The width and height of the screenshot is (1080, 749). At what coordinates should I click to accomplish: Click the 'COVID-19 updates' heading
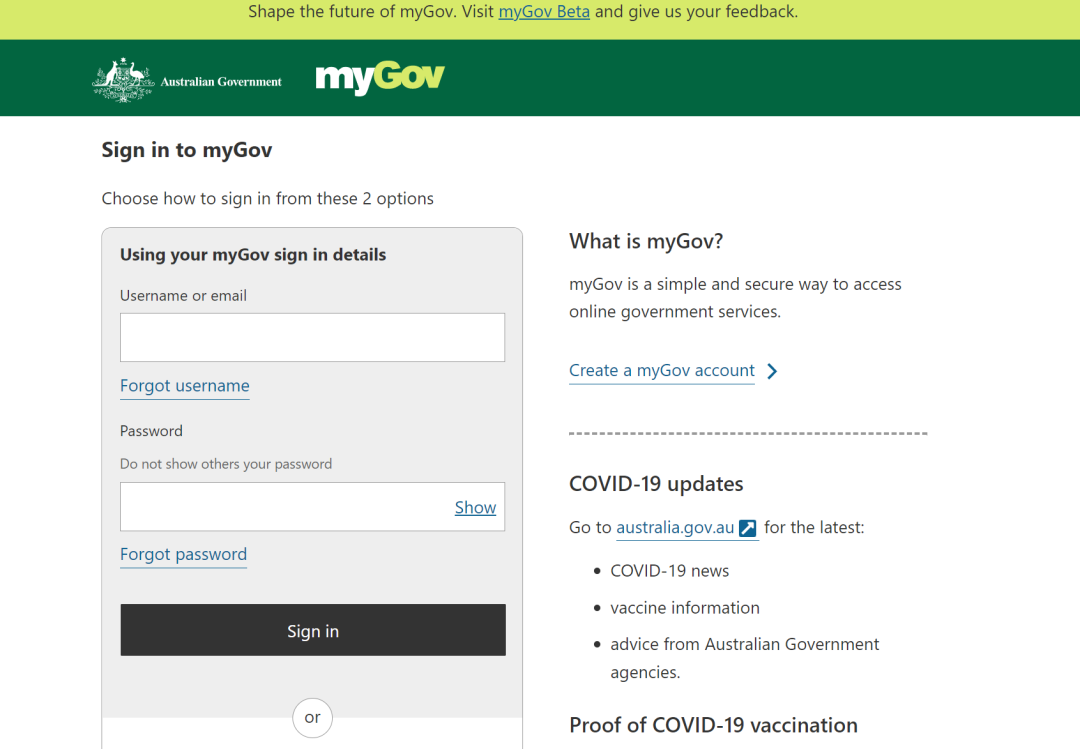656,484
